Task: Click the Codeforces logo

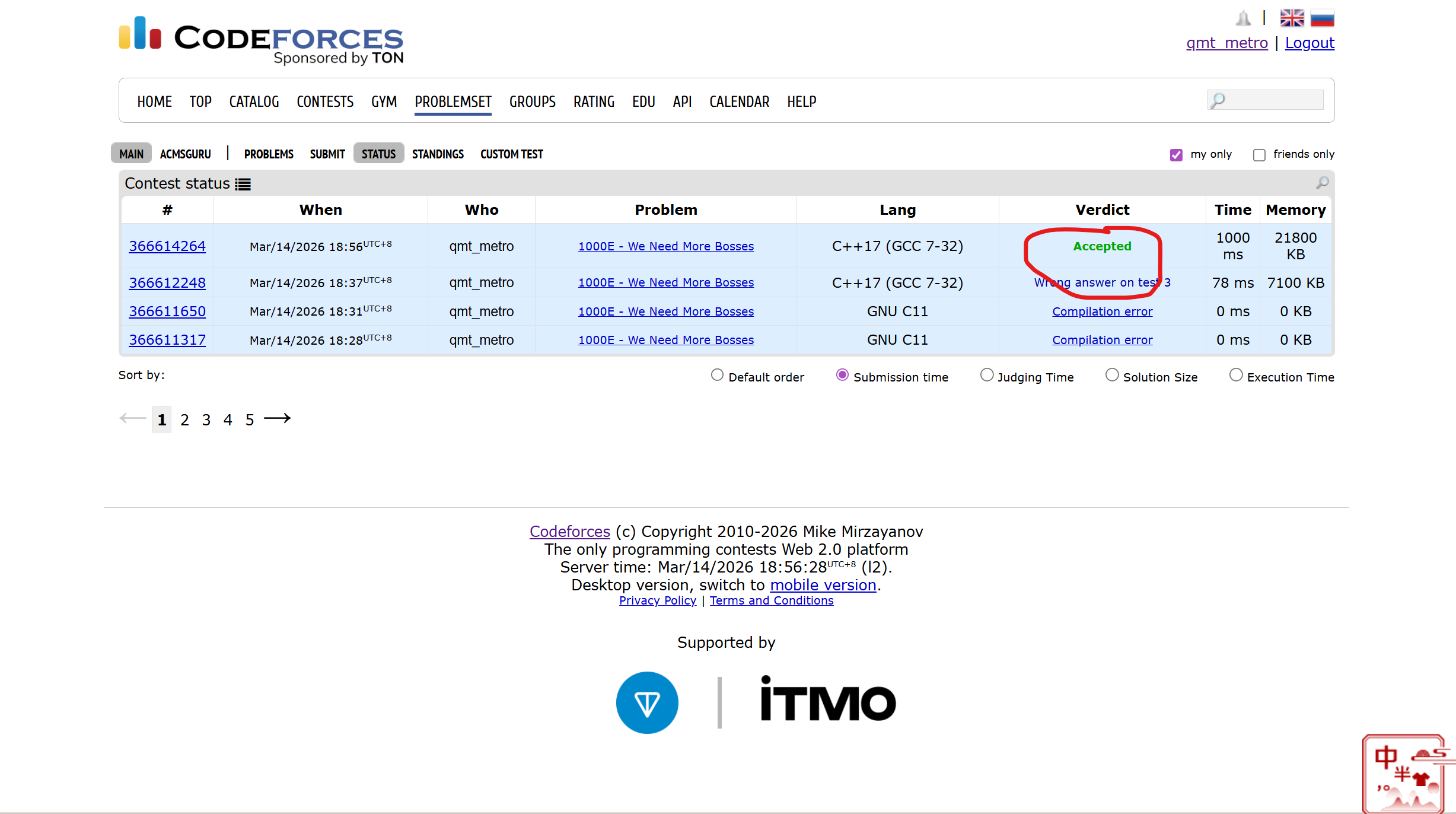Action: click(x=261, y=40)
